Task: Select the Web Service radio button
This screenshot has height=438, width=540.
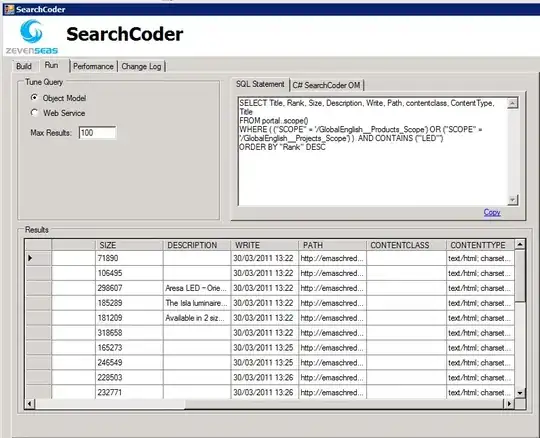Action: coord(34,113)
